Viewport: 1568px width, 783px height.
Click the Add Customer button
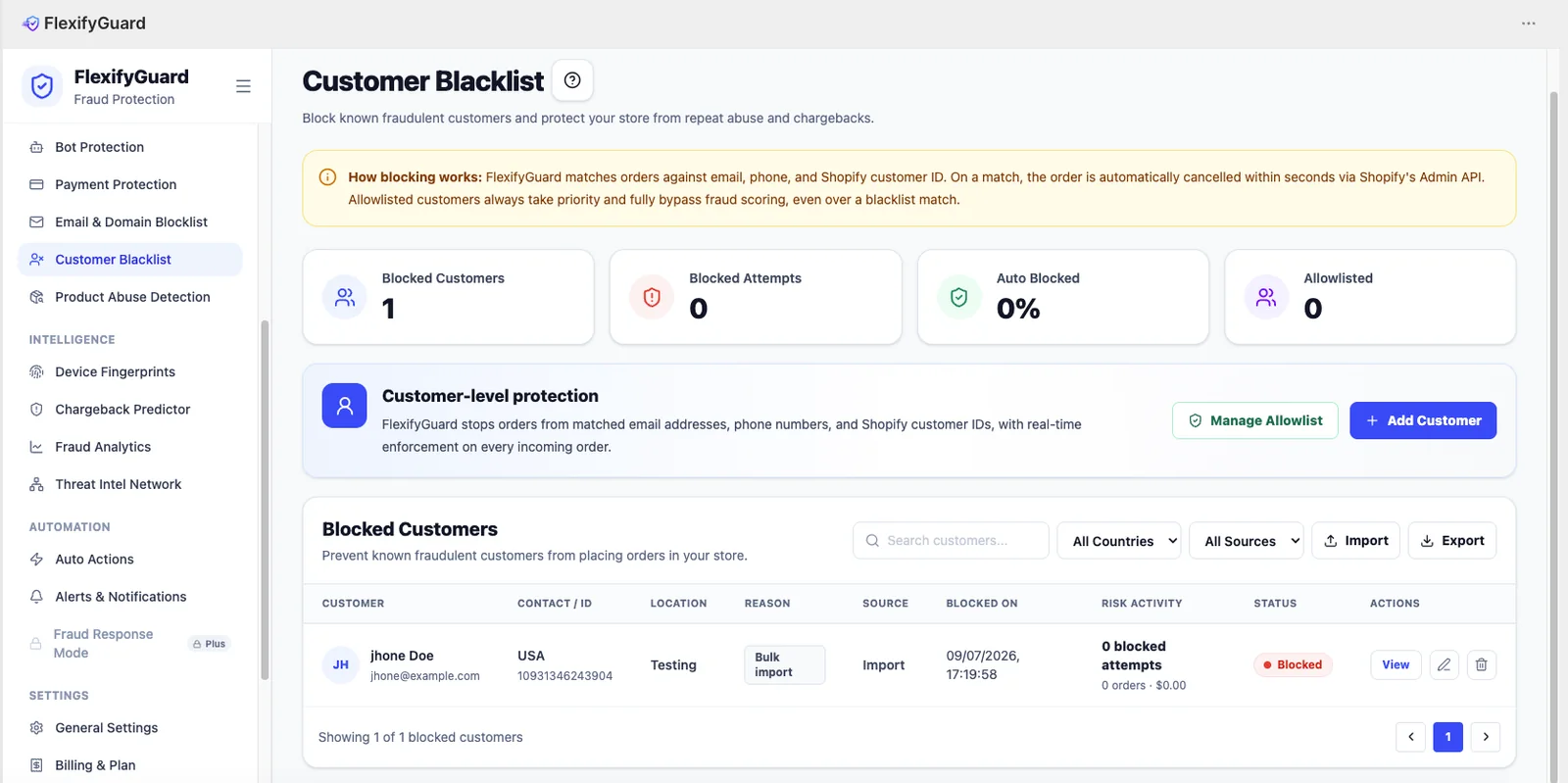1423,420
